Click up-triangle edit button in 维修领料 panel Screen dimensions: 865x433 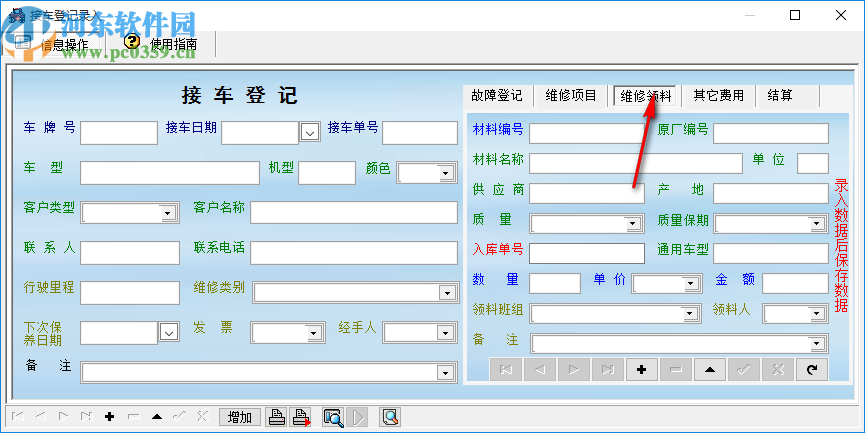point(710,370)
